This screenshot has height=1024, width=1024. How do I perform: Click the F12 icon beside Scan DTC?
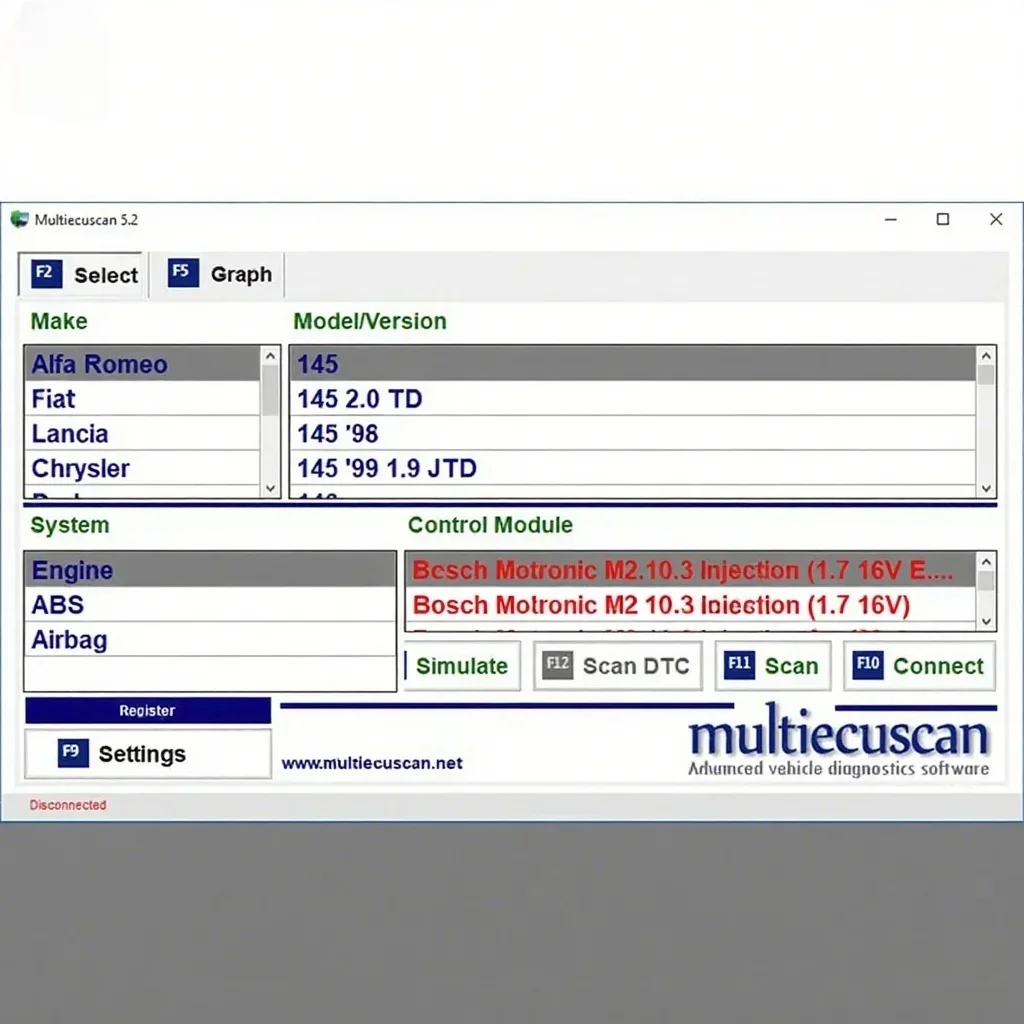558,665
